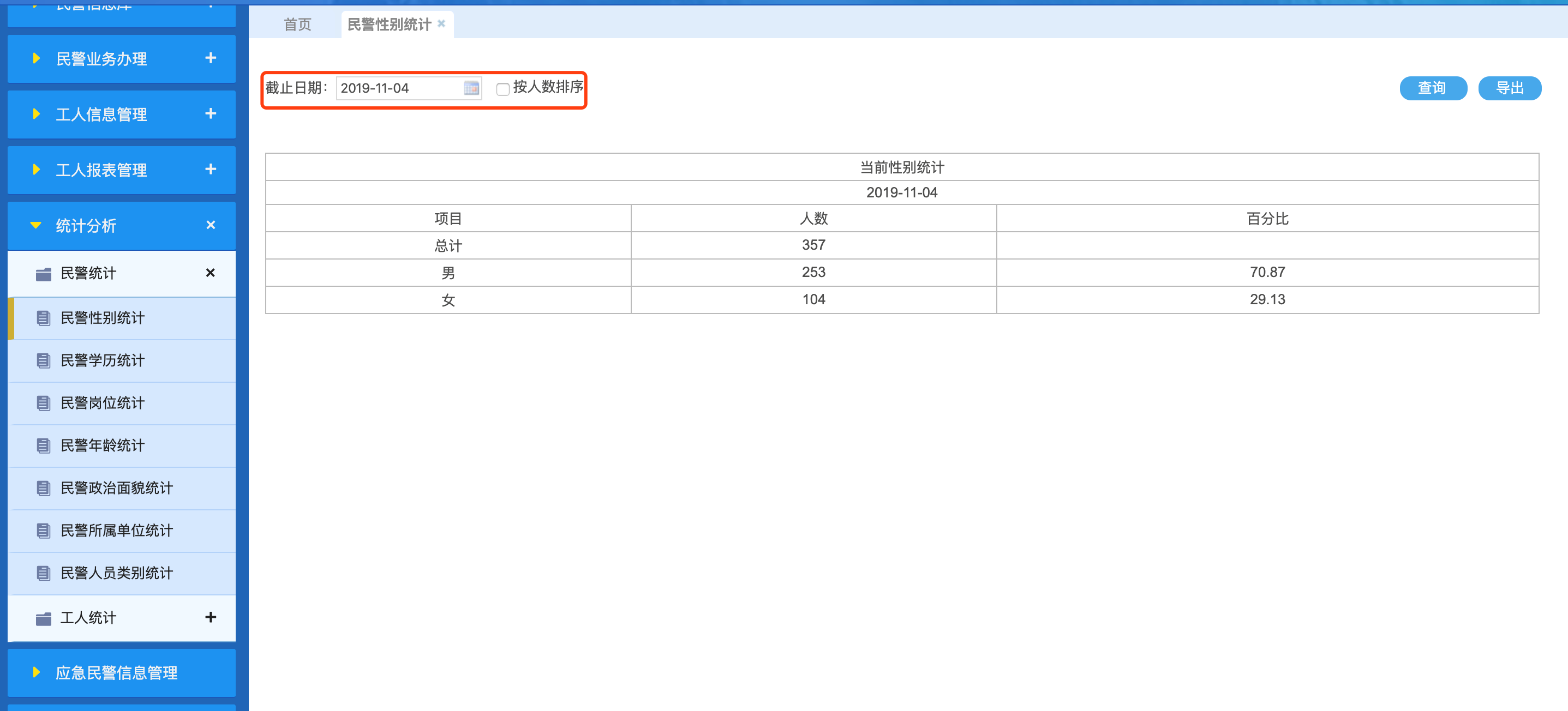
Task: Click the total count 357
Action: click(814, 245)
